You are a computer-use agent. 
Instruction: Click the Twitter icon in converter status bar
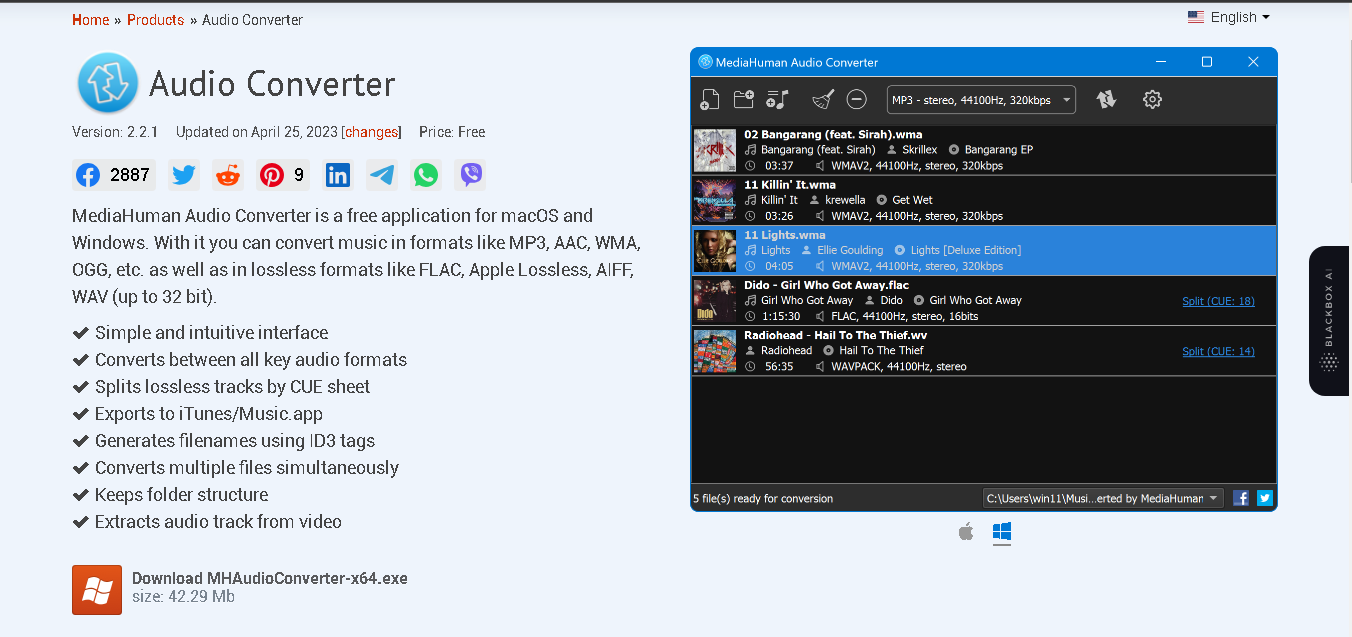1265,498
